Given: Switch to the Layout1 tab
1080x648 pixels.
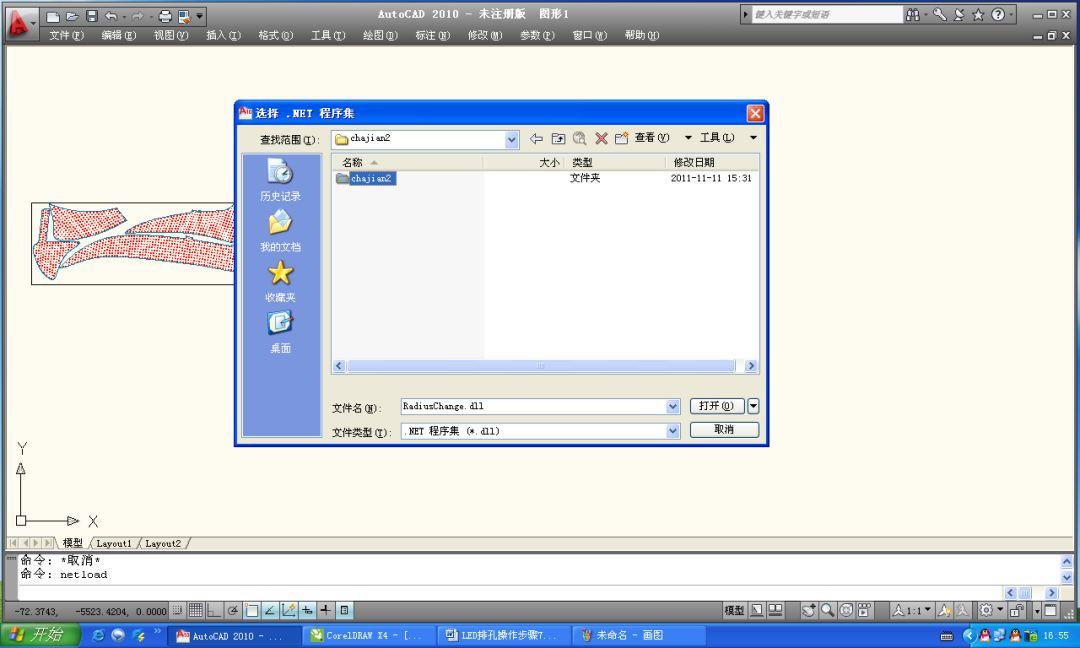Looking at the screenshot, I should click(x=113, y=544).
